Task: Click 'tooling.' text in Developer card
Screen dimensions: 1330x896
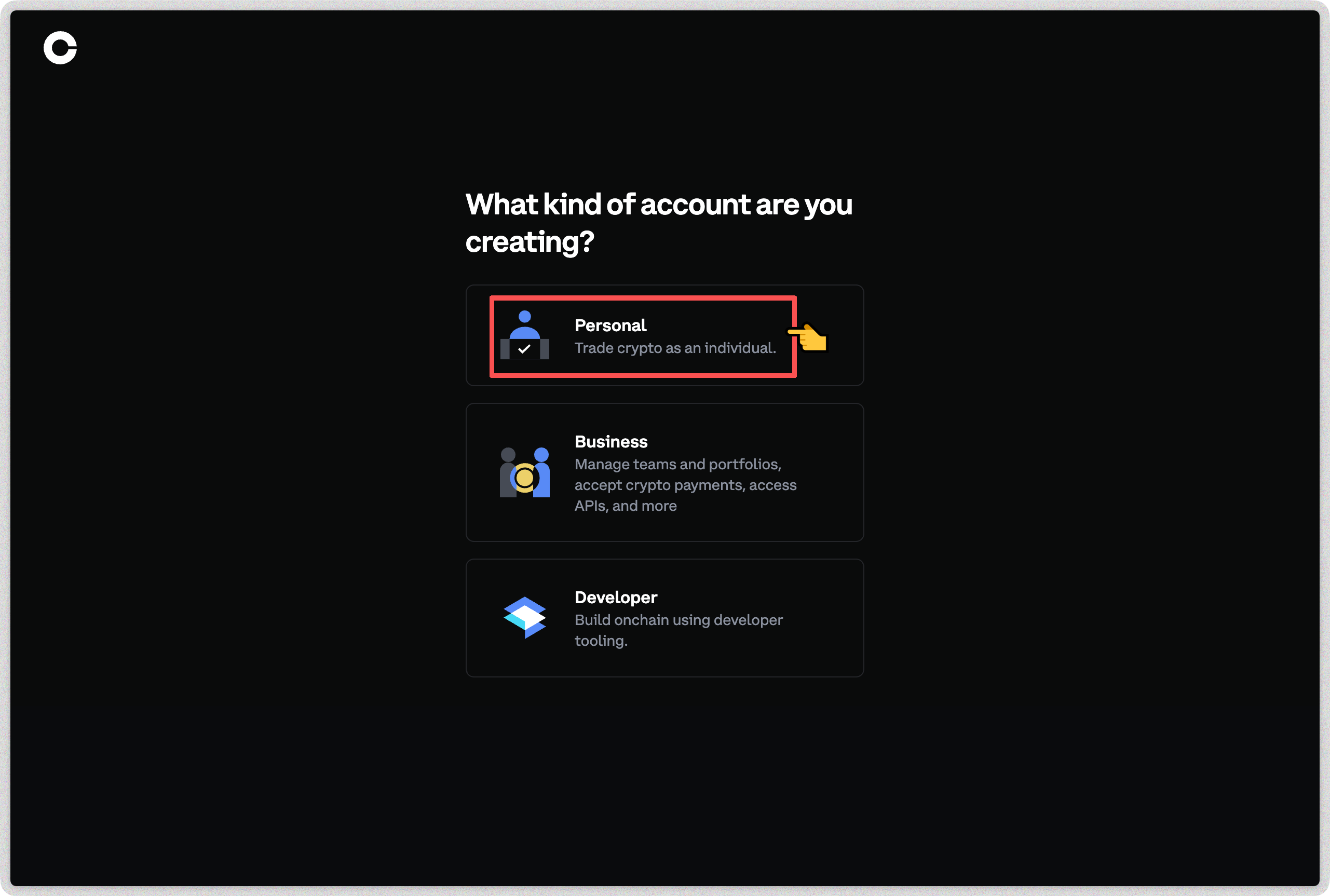Action: [x=601, y=641]
